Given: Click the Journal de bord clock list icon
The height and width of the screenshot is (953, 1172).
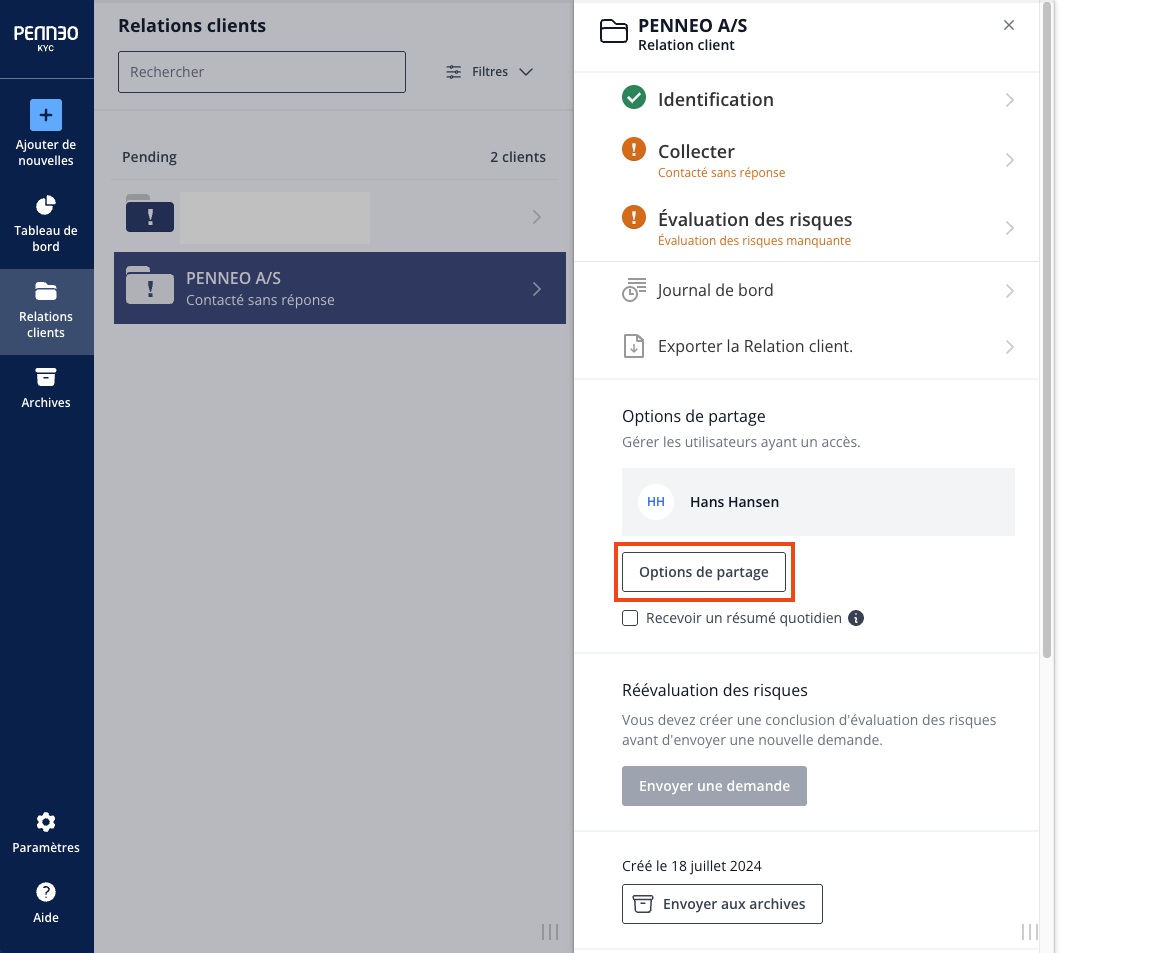Looking at the screenshot, I should 634,290.
